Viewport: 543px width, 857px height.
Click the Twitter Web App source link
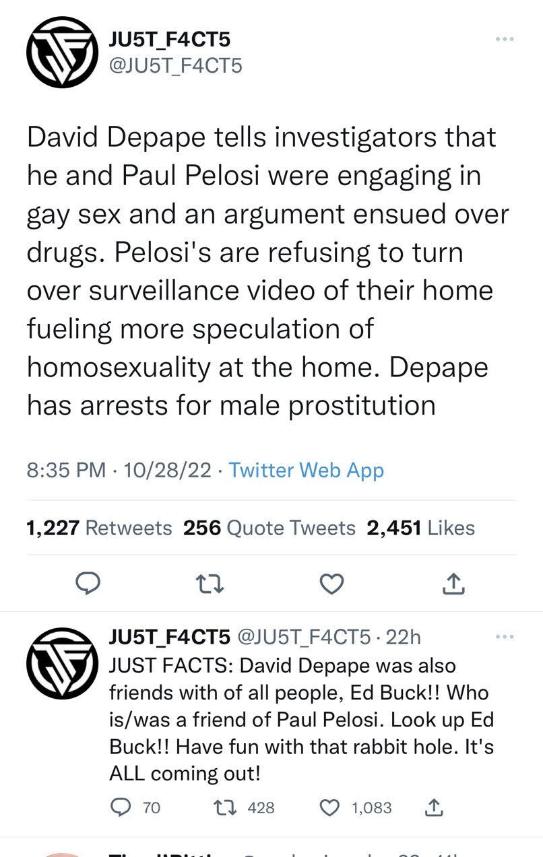point(306,470)
